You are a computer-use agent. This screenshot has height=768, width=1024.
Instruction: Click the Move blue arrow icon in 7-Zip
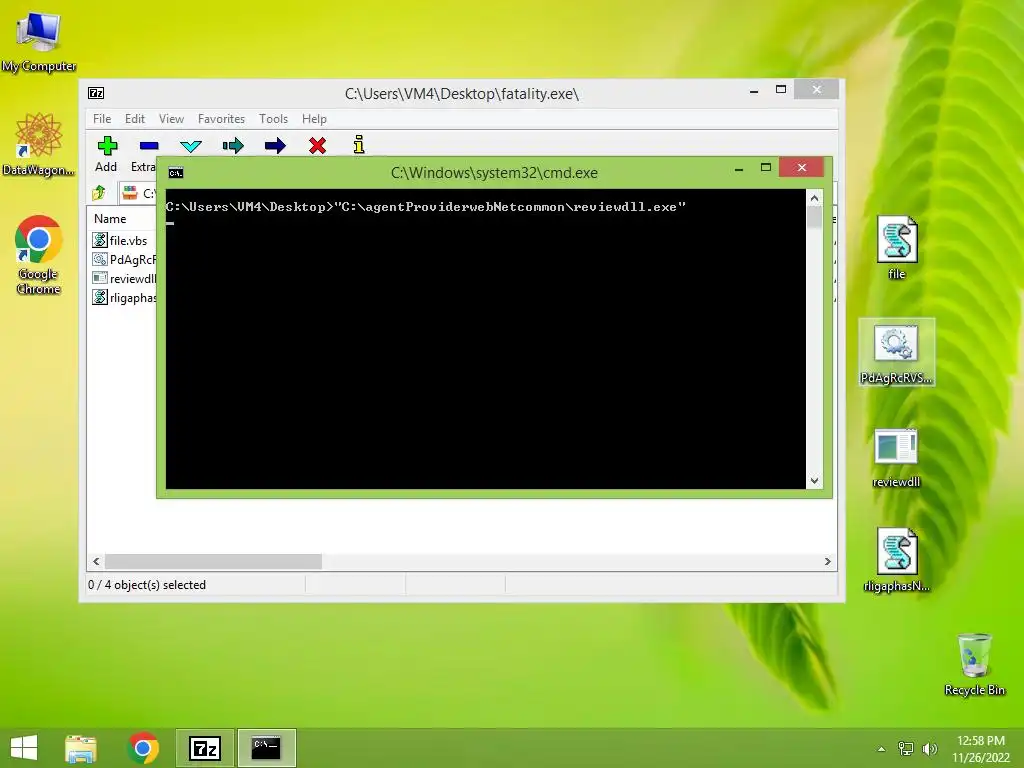click(x=275, y=146)
